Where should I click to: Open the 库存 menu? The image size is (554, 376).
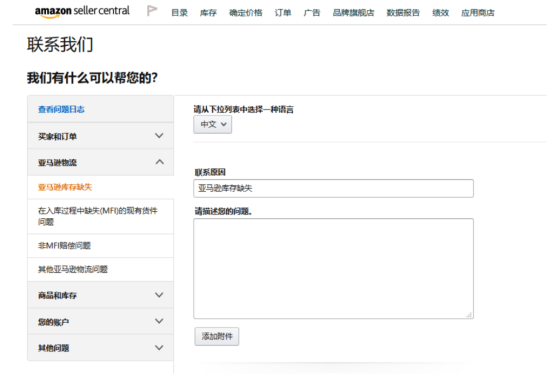point(208,13)
